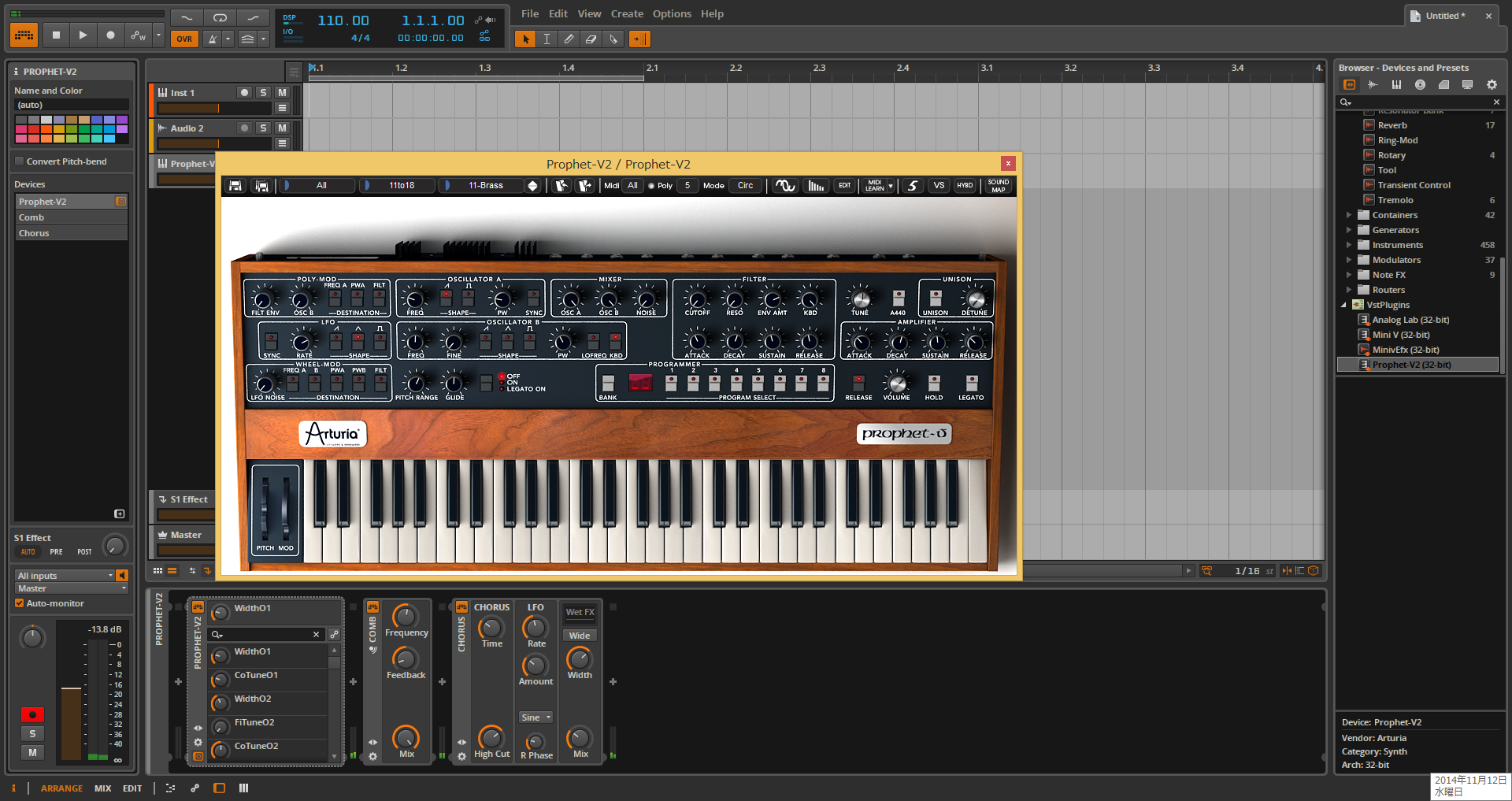This screenshot has height=801, width=1512.
Task: Open the Options menu
Action: point(672,13)
